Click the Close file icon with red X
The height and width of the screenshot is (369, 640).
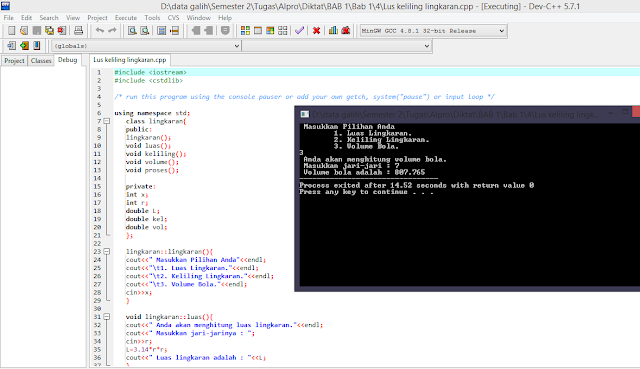(x=62, y=31)
